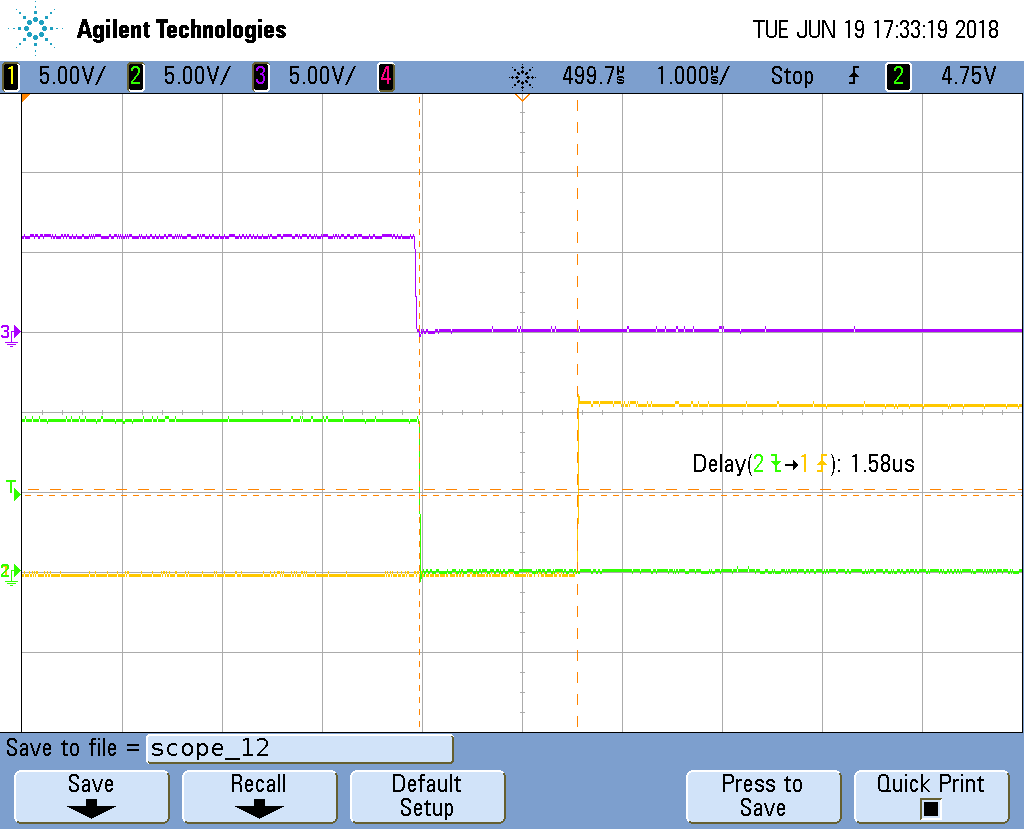Click the 499.7 delay time value

pos(594,76)
